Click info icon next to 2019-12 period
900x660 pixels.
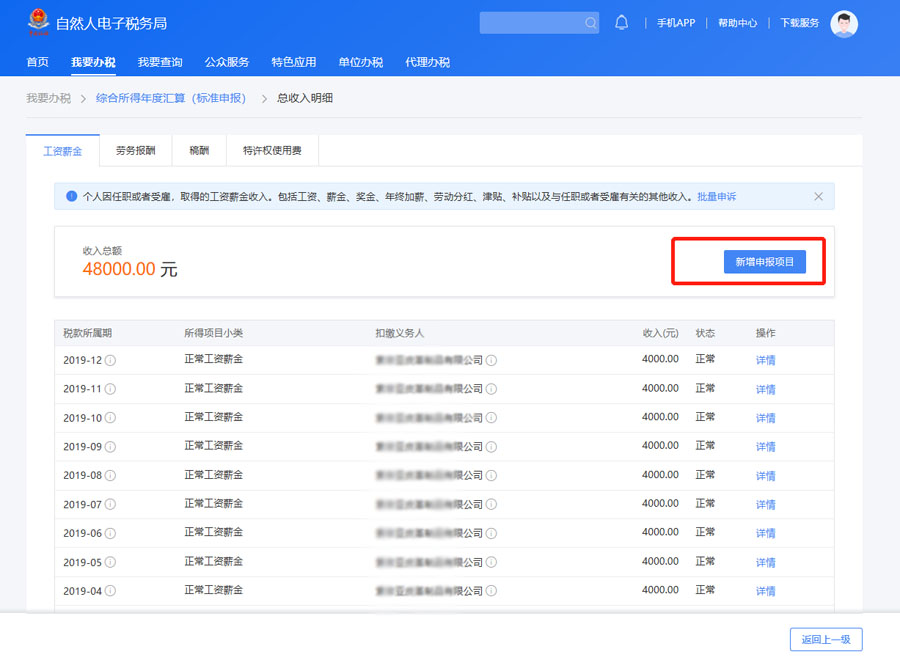[x=111, y=360]
